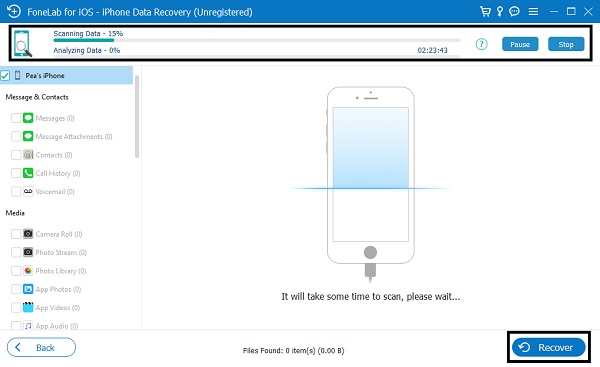This screenshot has height=367, width=600.
Task: Click the Scanning Data progress bar
Action: (x=257, y=40)
